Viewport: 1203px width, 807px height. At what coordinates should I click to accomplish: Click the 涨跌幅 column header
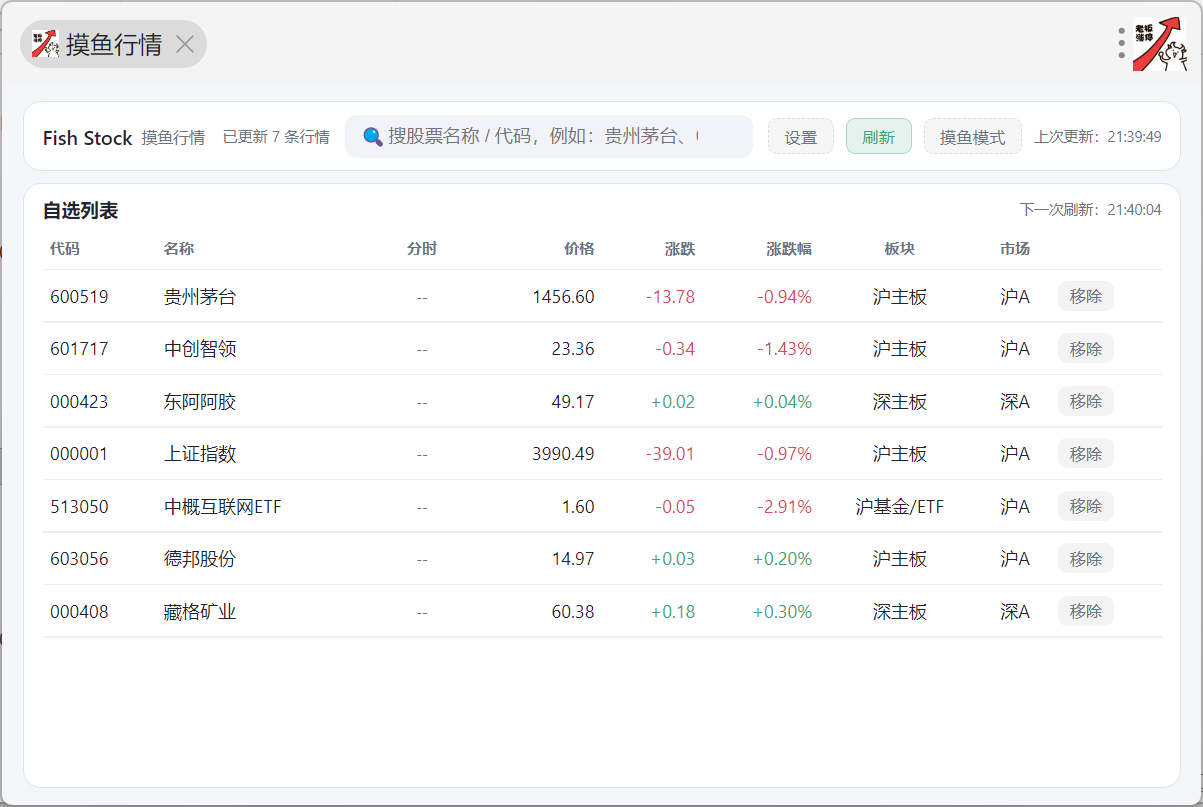[789, 249]
